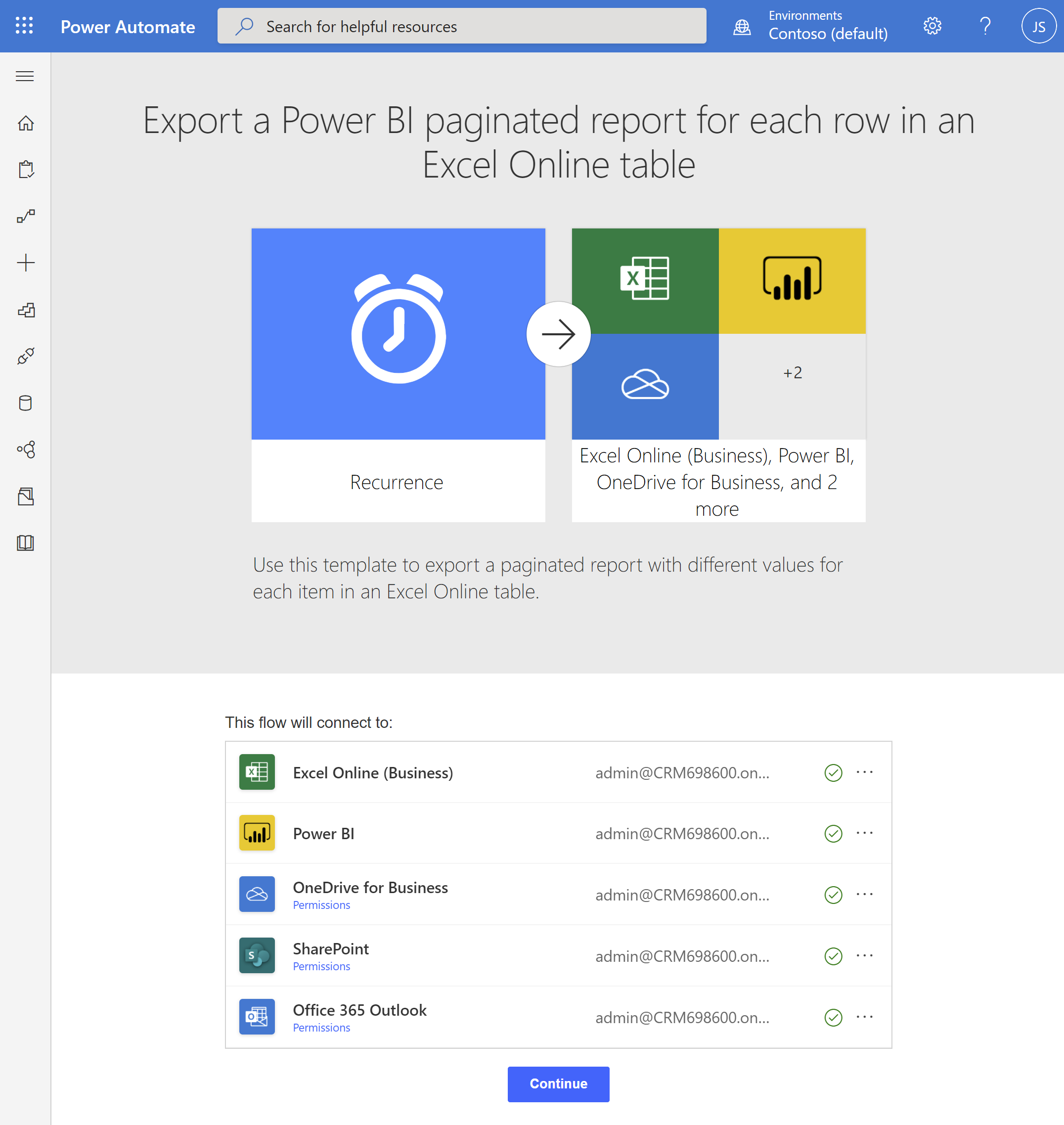The height and width of the screenshot is (1125, 1064).
Task: Collapse the left navigation hamburger menu
Action: (25, 76)
